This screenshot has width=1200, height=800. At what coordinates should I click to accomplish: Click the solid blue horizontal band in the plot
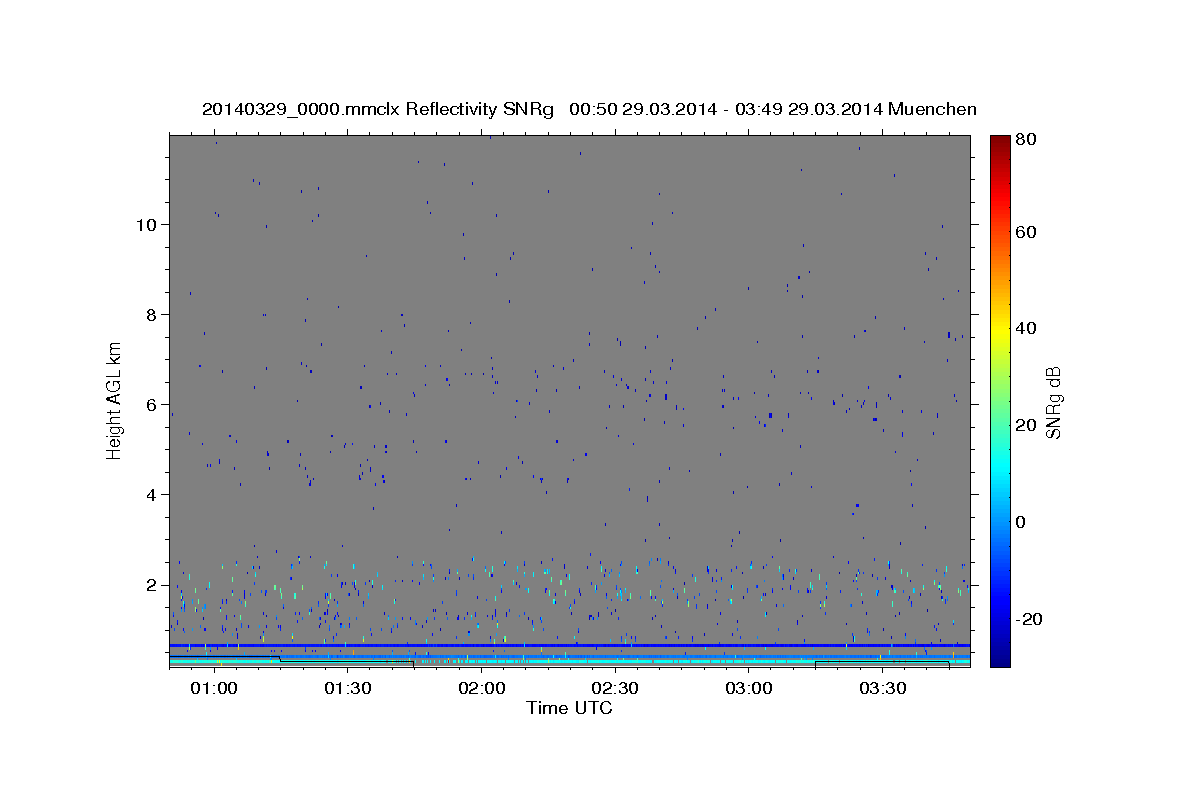(x=570, y=646)
